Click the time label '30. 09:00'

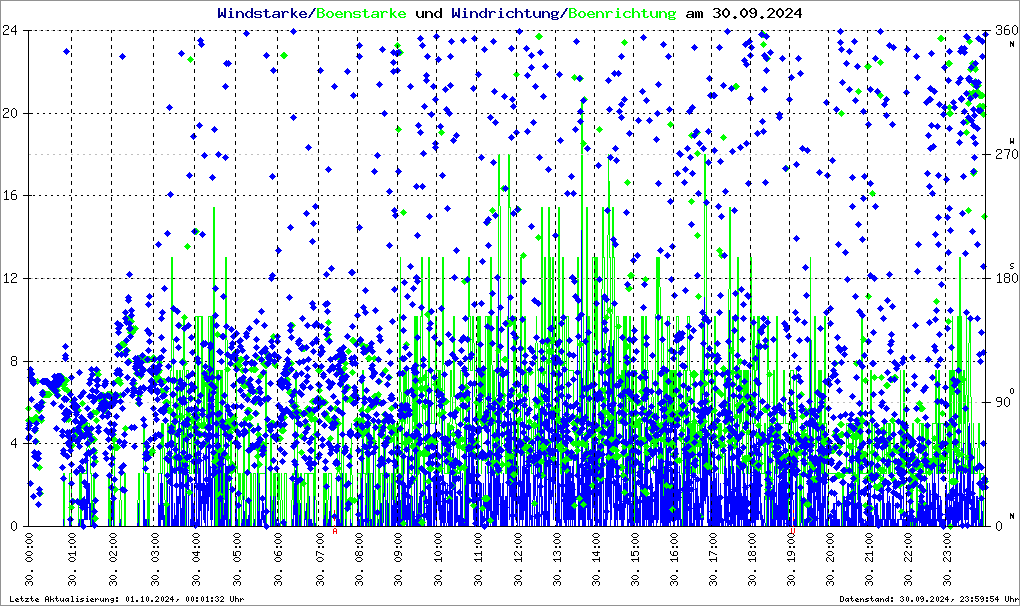pos(398,560)
